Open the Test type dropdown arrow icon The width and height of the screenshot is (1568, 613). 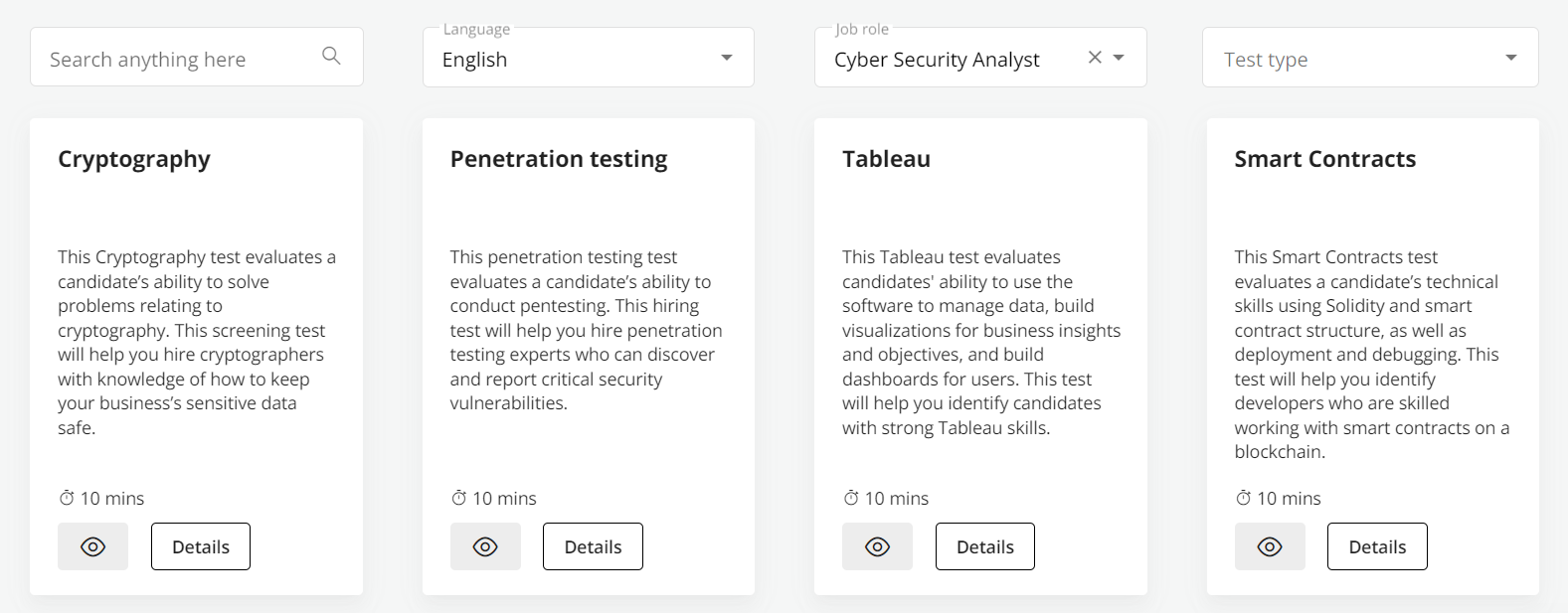pyautogui.click(x=1509, y=57)
